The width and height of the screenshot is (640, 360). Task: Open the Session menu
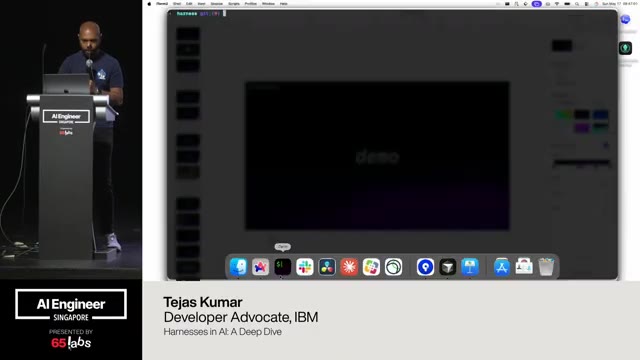point(217,4)
